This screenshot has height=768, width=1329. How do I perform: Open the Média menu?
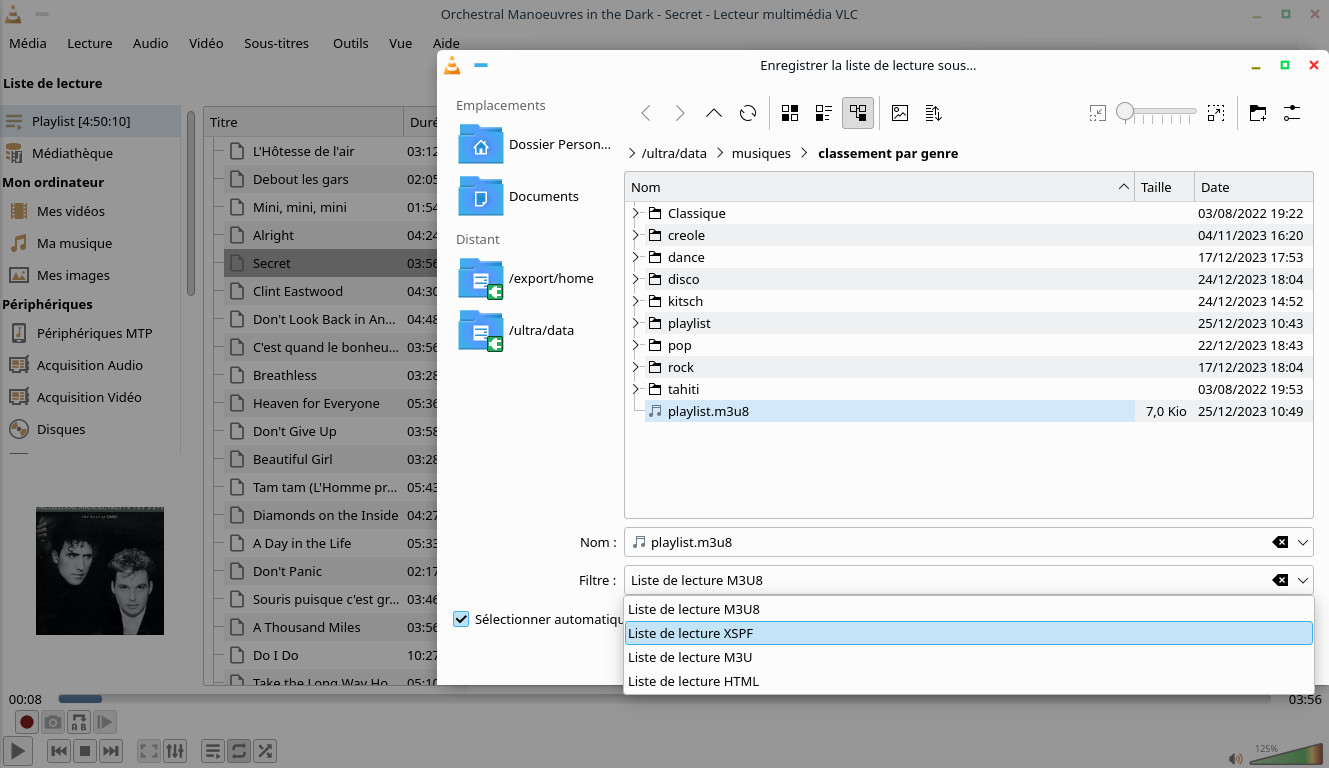(x=28, y=43)
